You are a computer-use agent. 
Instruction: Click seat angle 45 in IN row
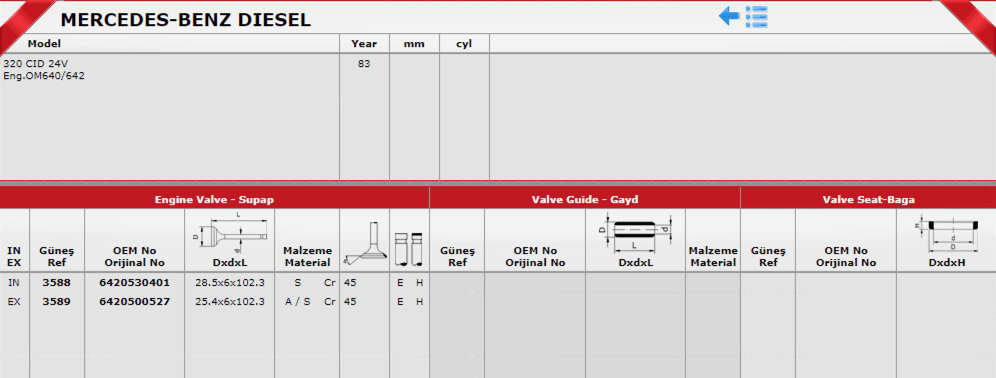tap(350, 283)
